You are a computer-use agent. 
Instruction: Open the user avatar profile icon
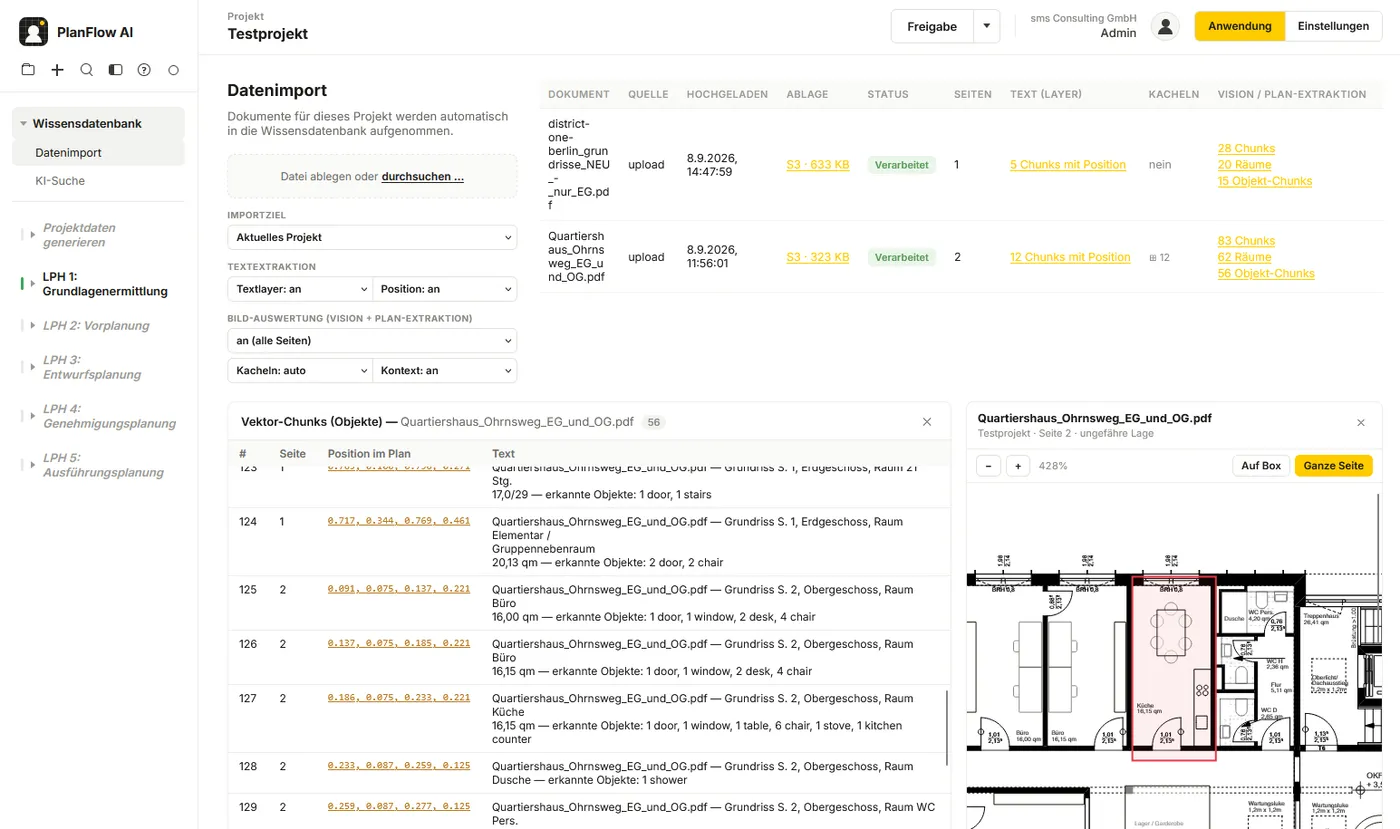coord(1165,26)
